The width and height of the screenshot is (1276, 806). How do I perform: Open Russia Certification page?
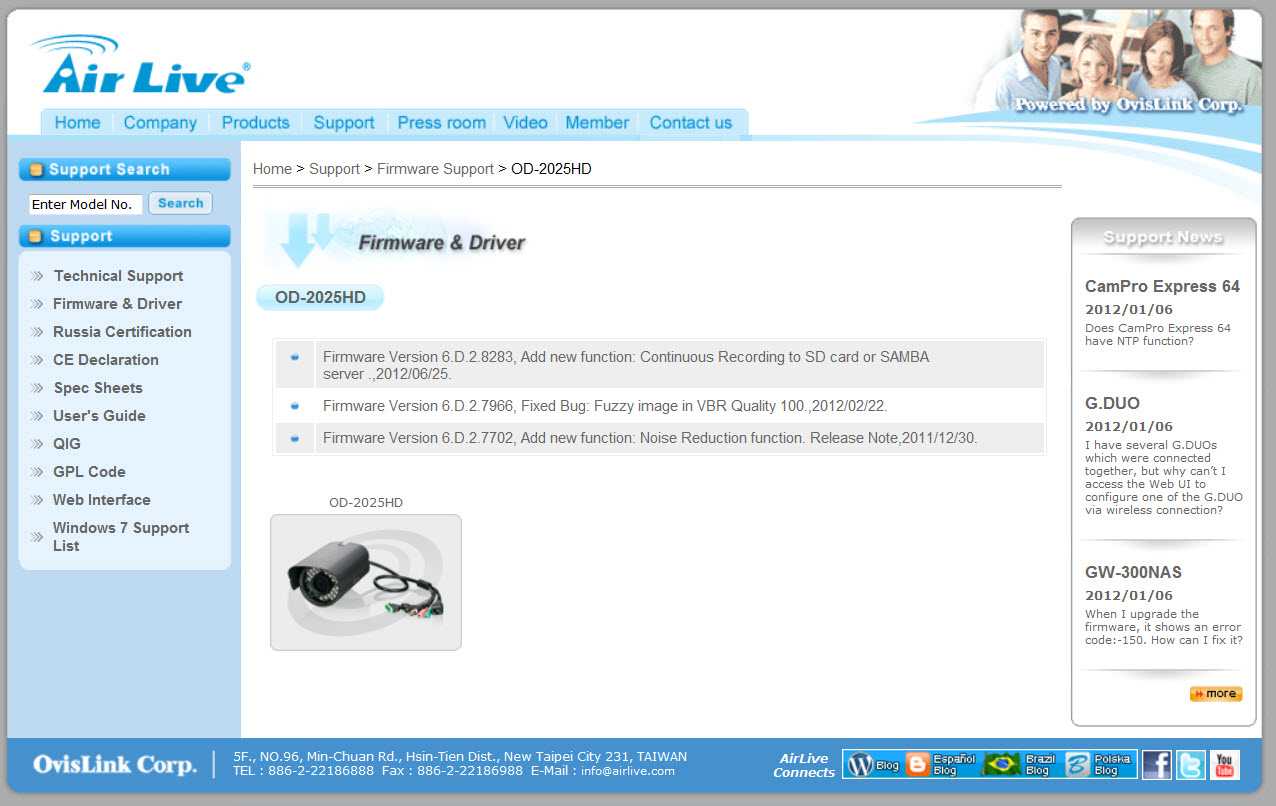pyautogui.click(x=122, y=332)
